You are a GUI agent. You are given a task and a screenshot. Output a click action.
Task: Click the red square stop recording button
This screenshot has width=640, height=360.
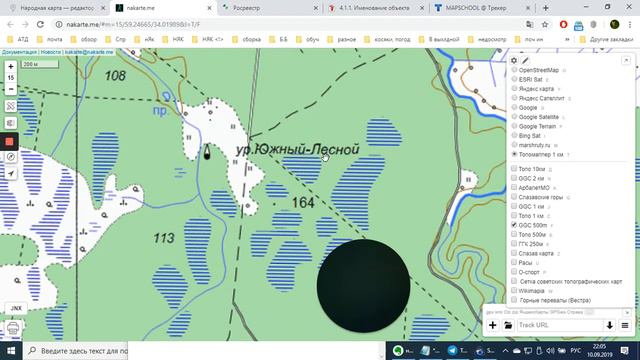pyautogui.click(x=10, y=142)
